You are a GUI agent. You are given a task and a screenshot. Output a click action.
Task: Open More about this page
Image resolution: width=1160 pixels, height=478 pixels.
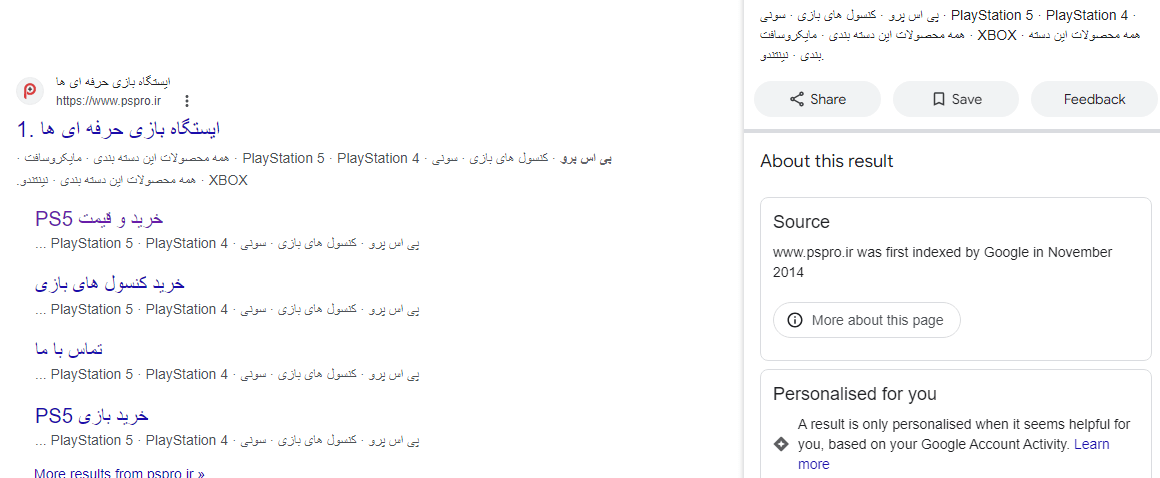866,320
